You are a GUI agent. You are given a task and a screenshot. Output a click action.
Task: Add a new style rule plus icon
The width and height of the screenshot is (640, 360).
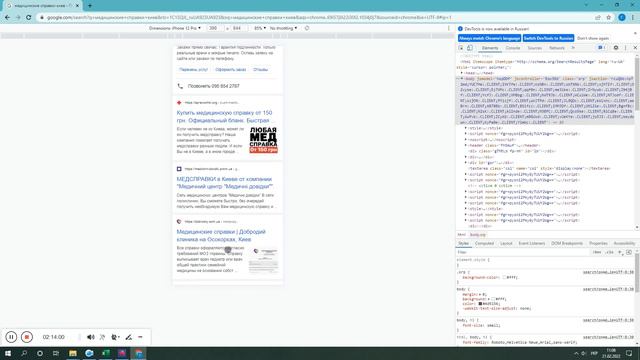point(620,252)
